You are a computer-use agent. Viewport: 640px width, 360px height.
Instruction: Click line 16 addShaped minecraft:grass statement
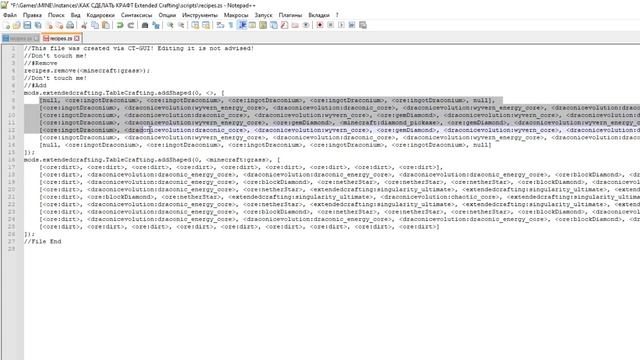[152, 160]
